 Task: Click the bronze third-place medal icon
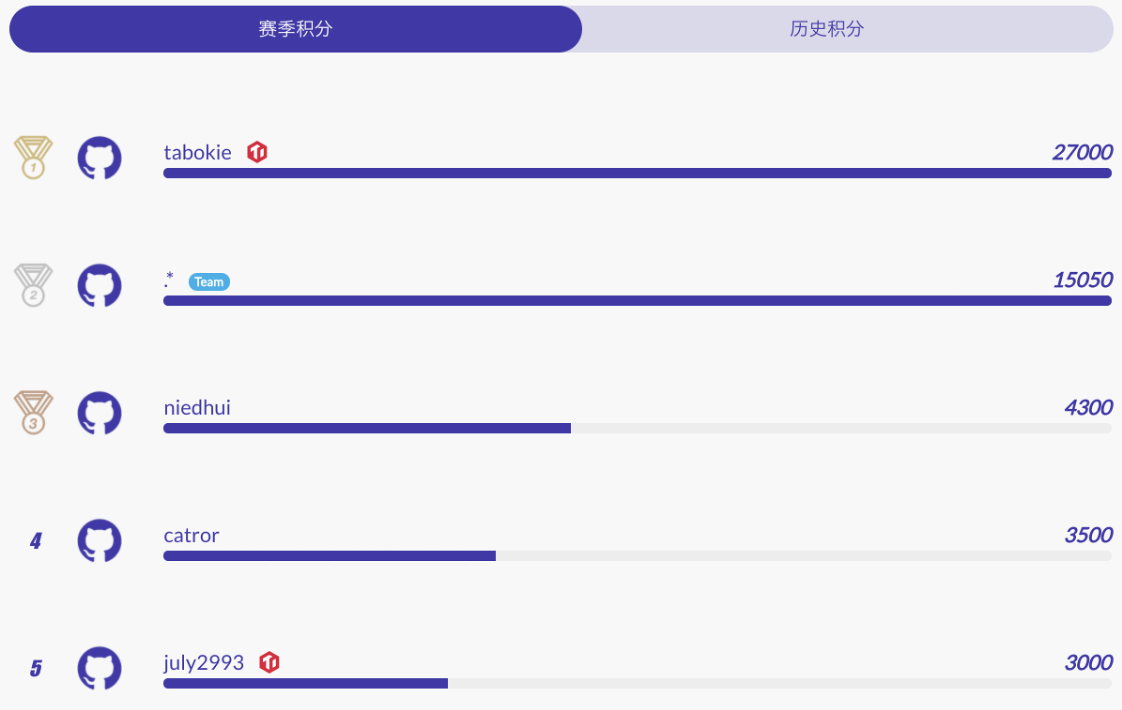coord(32,413)
